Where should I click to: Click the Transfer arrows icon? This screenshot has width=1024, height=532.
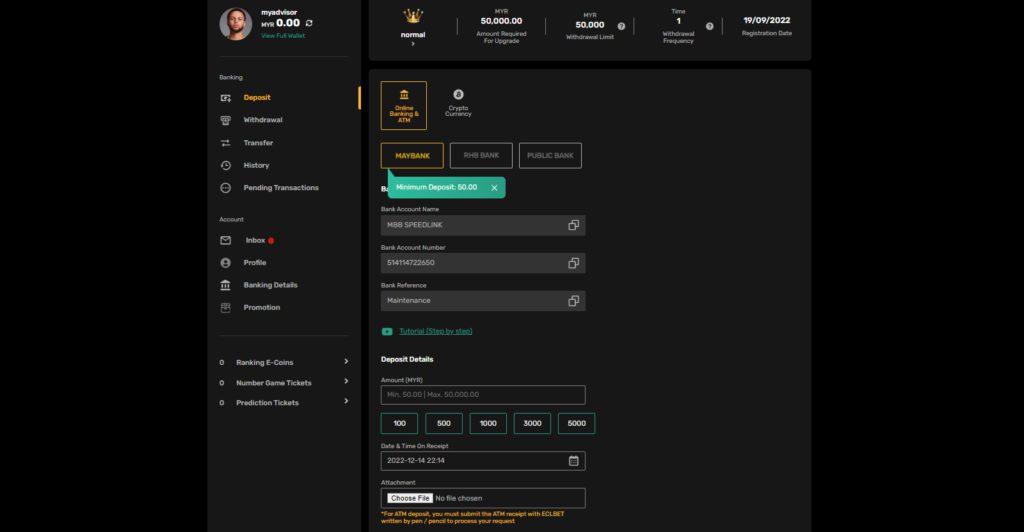tap(225, 143)
